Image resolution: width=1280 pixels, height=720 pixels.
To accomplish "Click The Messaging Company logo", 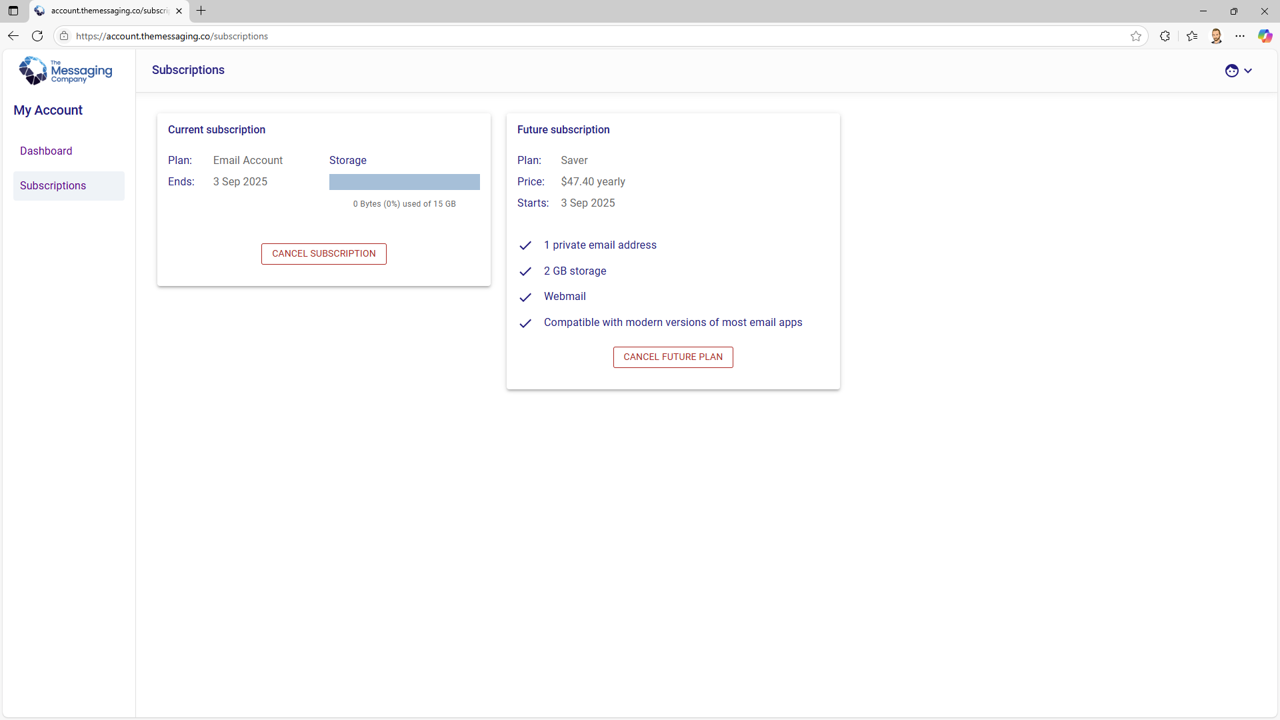I will 65,71.
